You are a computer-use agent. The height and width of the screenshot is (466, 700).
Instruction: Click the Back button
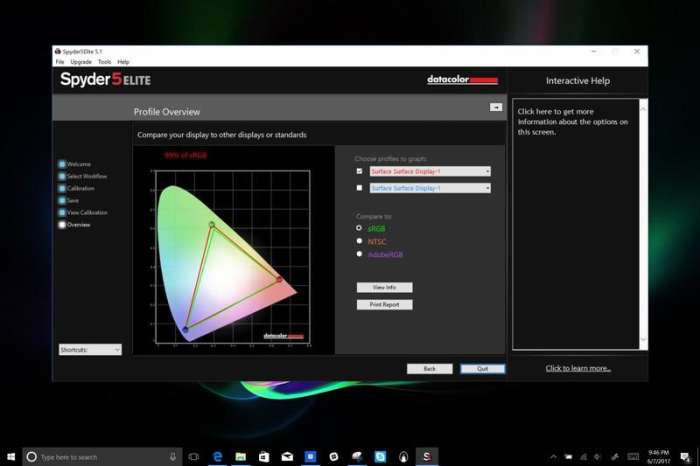[x=429, y=369]
